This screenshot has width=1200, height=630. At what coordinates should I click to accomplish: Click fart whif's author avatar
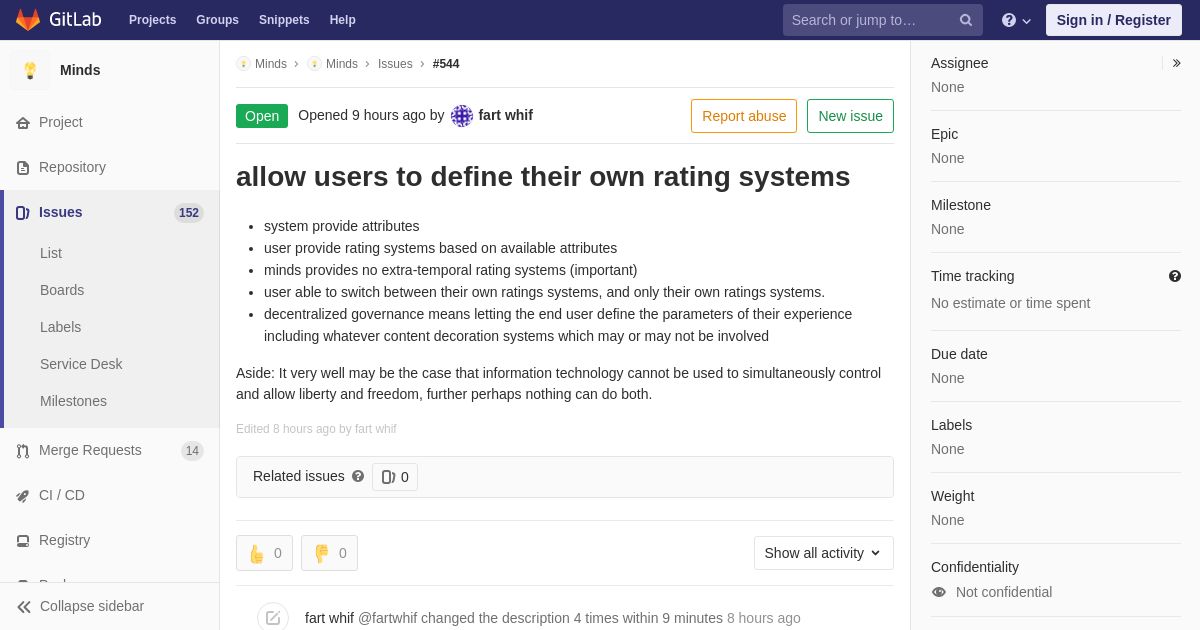pyautogui.click(x=462, y=116)
